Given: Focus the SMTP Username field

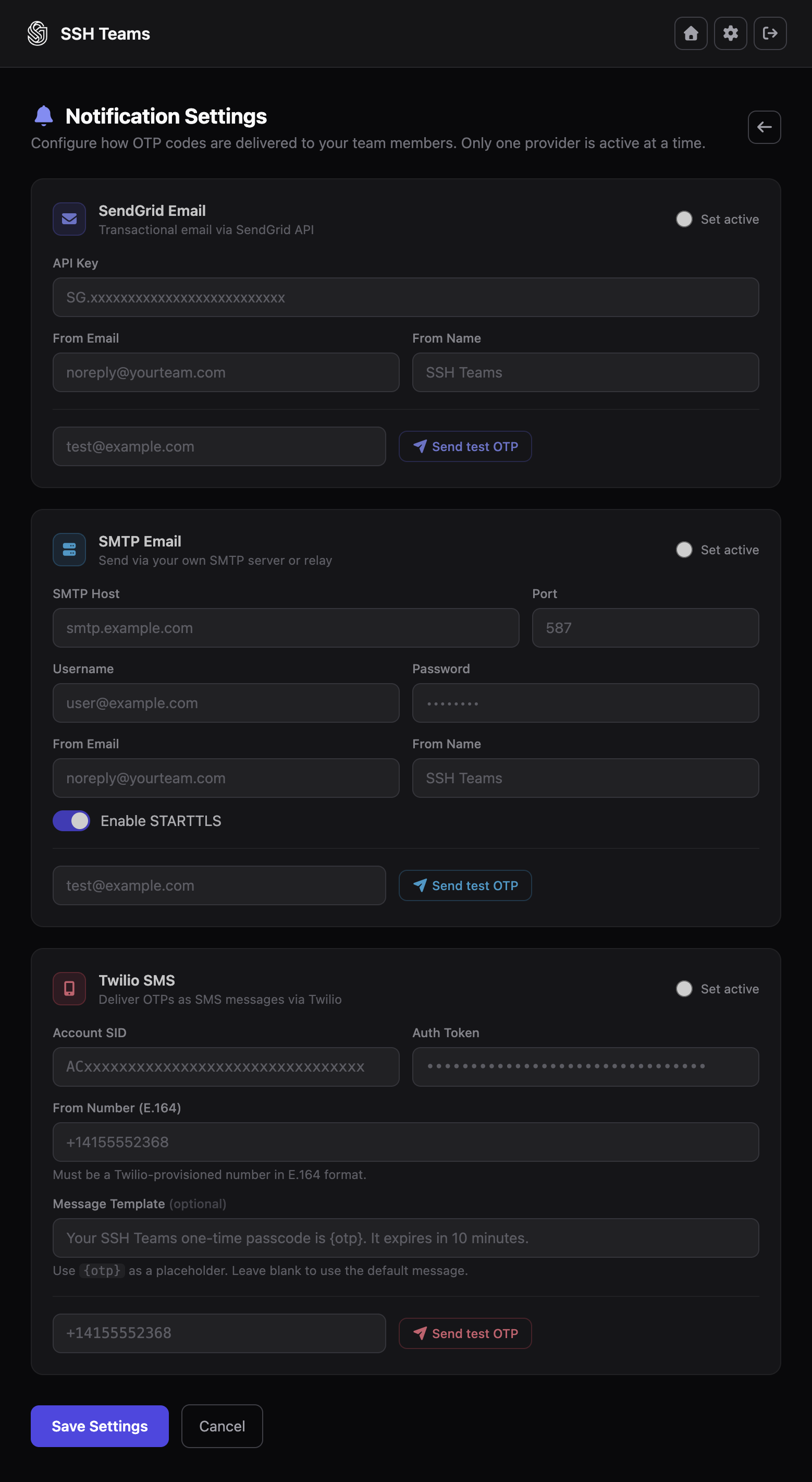Looking at the screenshot, I should point(226,703).
